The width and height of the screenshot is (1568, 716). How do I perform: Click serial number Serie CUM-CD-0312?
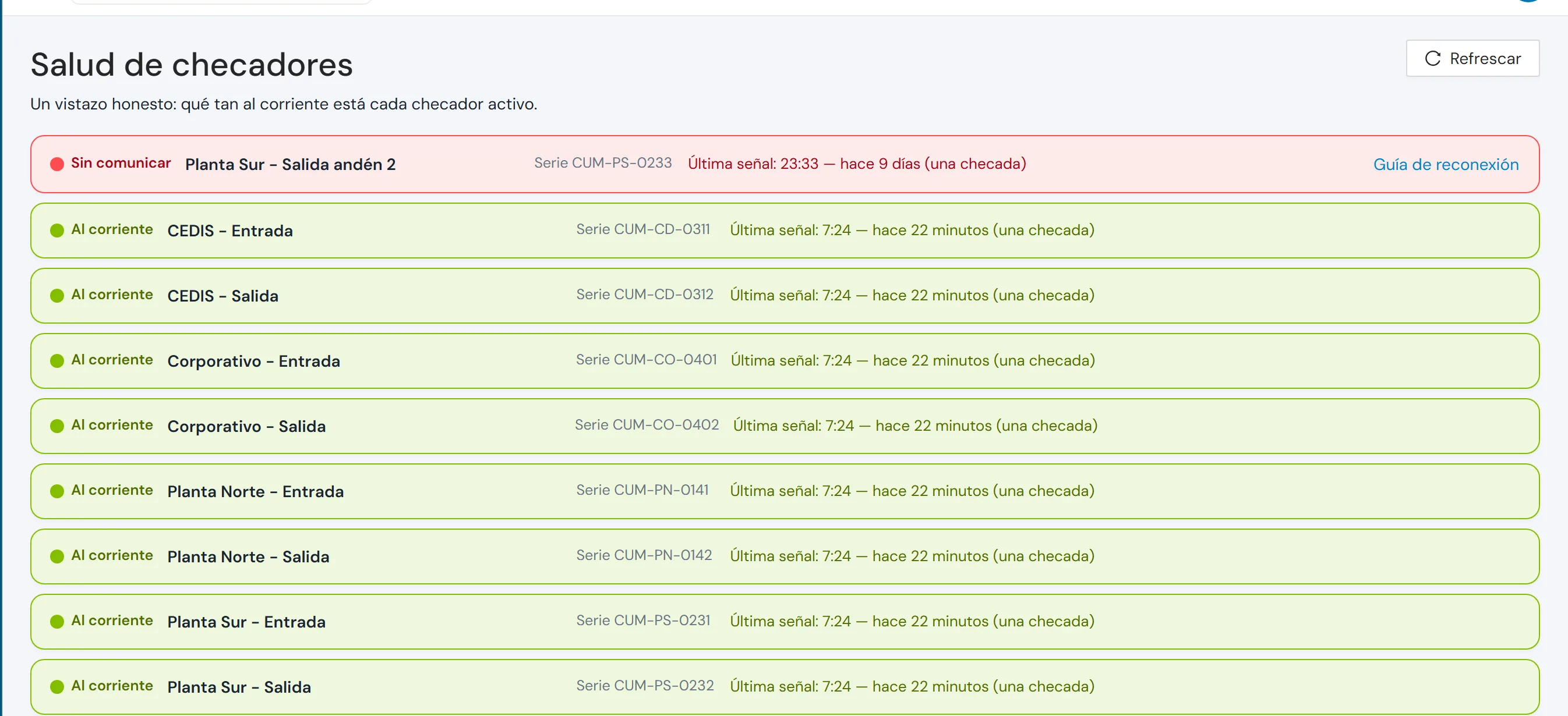click(645, 295)
